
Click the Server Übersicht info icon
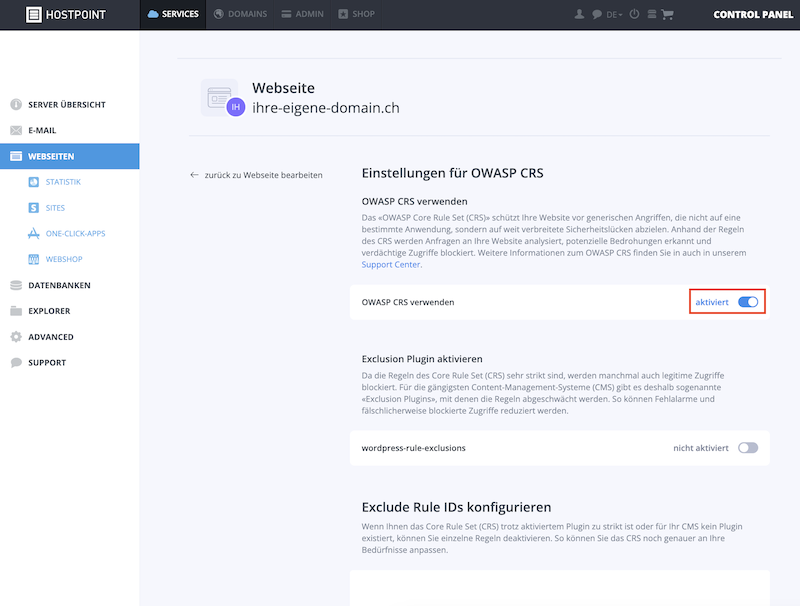coord(16,105)
